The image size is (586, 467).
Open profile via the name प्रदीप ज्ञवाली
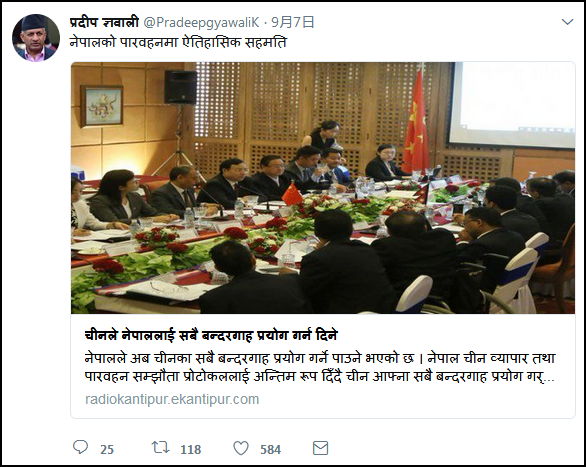coord(104,22)
